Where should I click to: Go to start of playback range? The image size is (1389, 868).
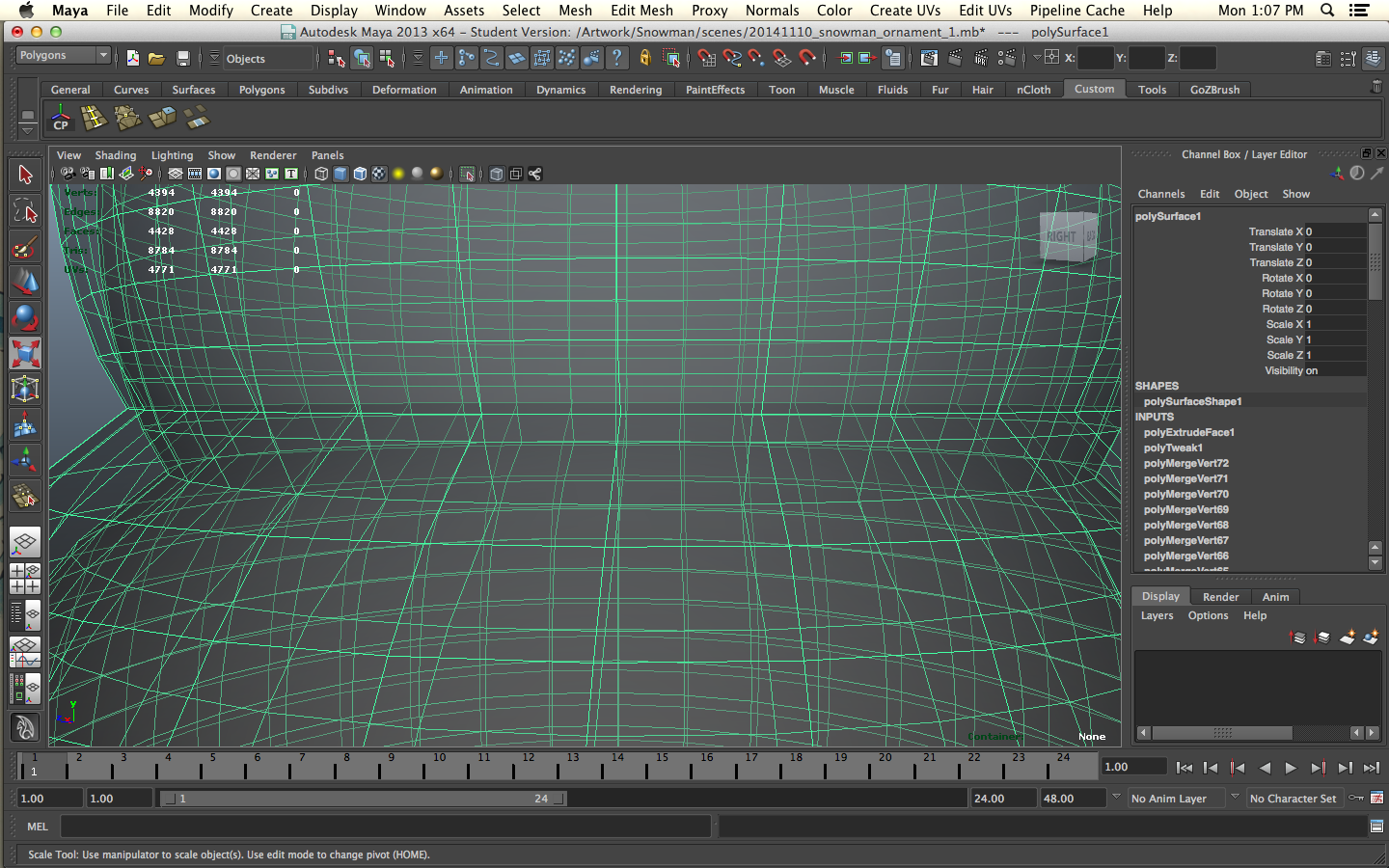pos(1184,768)
